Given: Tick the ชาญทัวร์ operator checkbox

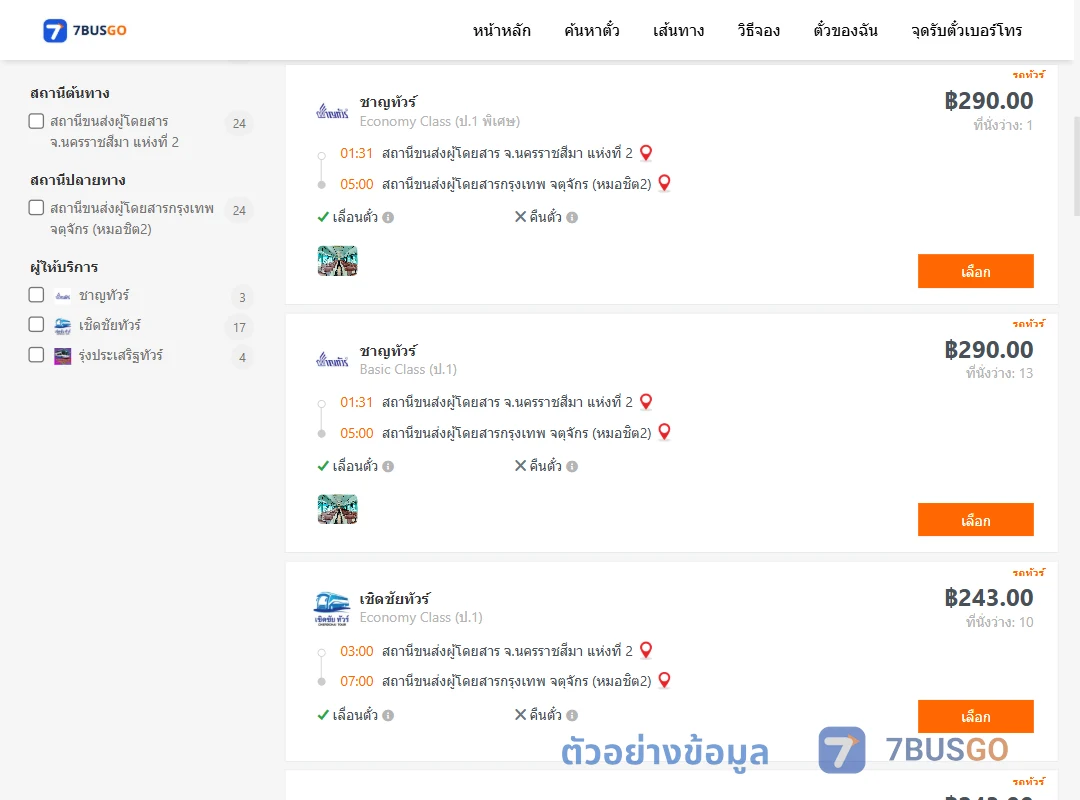Looking at the screenshot, I should pos(37,295).
